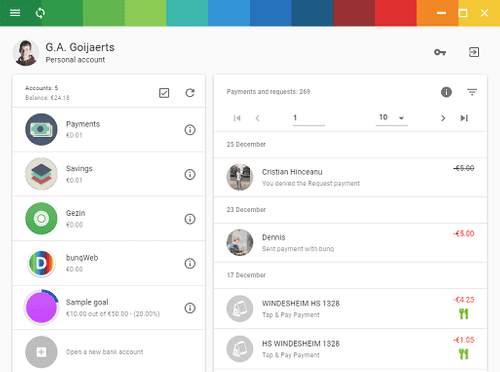
Task: Click the 17 December date header
Action: click(x=246, y=275)
